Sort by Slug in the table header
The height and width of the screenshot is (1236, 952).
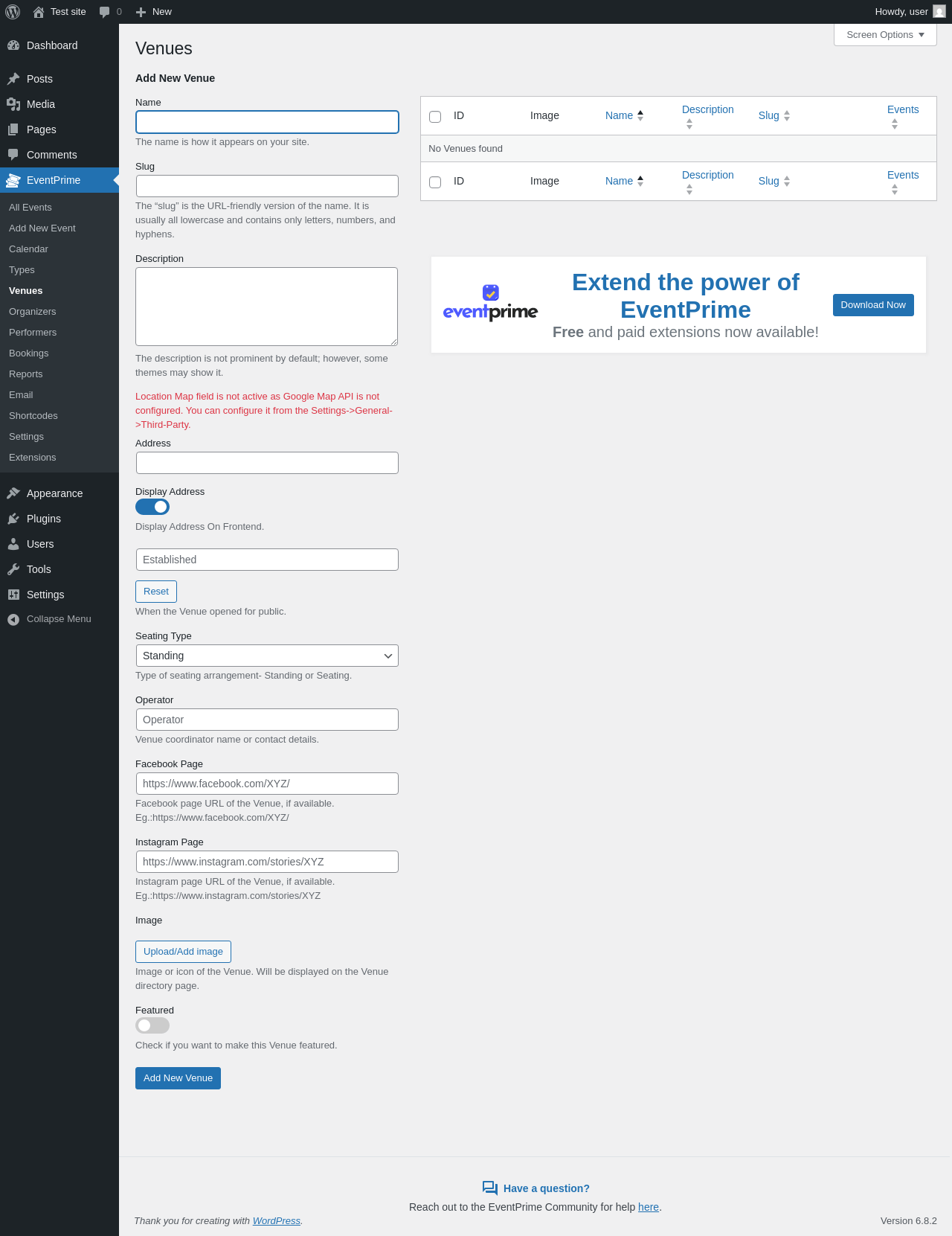point(774,115)
